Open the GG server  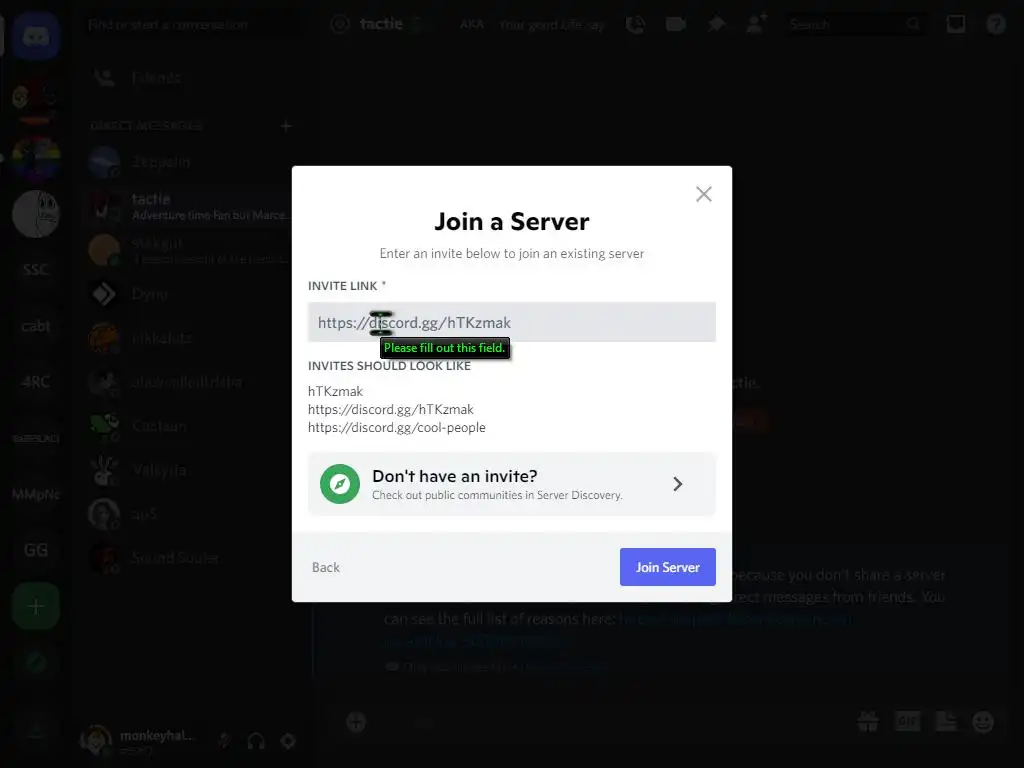click(36, 550)
